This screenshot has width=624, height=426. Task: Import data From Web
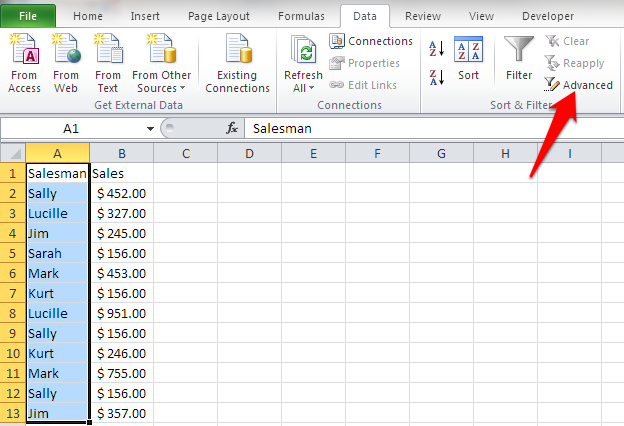pyautogui.click(x=66, y=64)
